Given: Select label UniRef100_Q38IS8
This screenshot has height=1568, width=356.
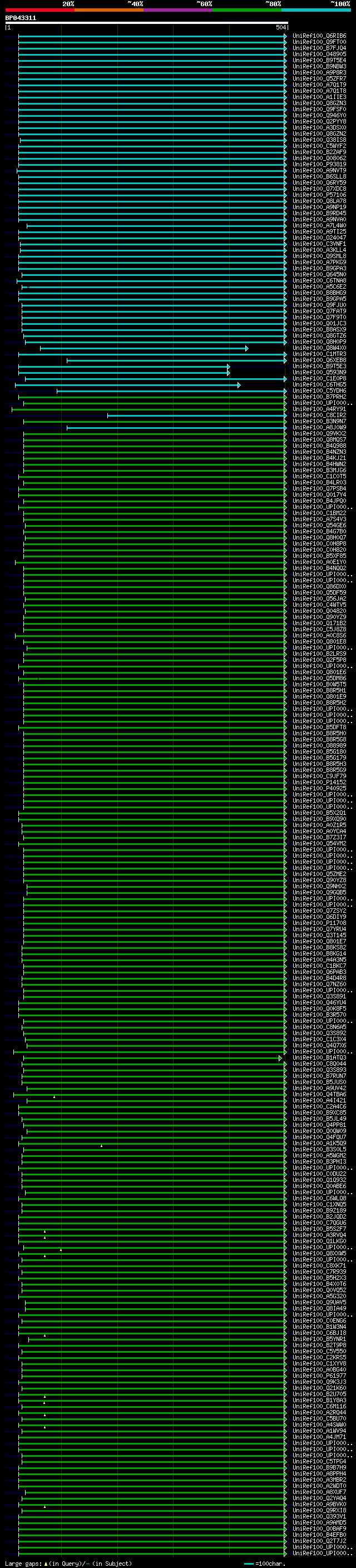Looking at the screenshot, I should [x=319, y=140].
